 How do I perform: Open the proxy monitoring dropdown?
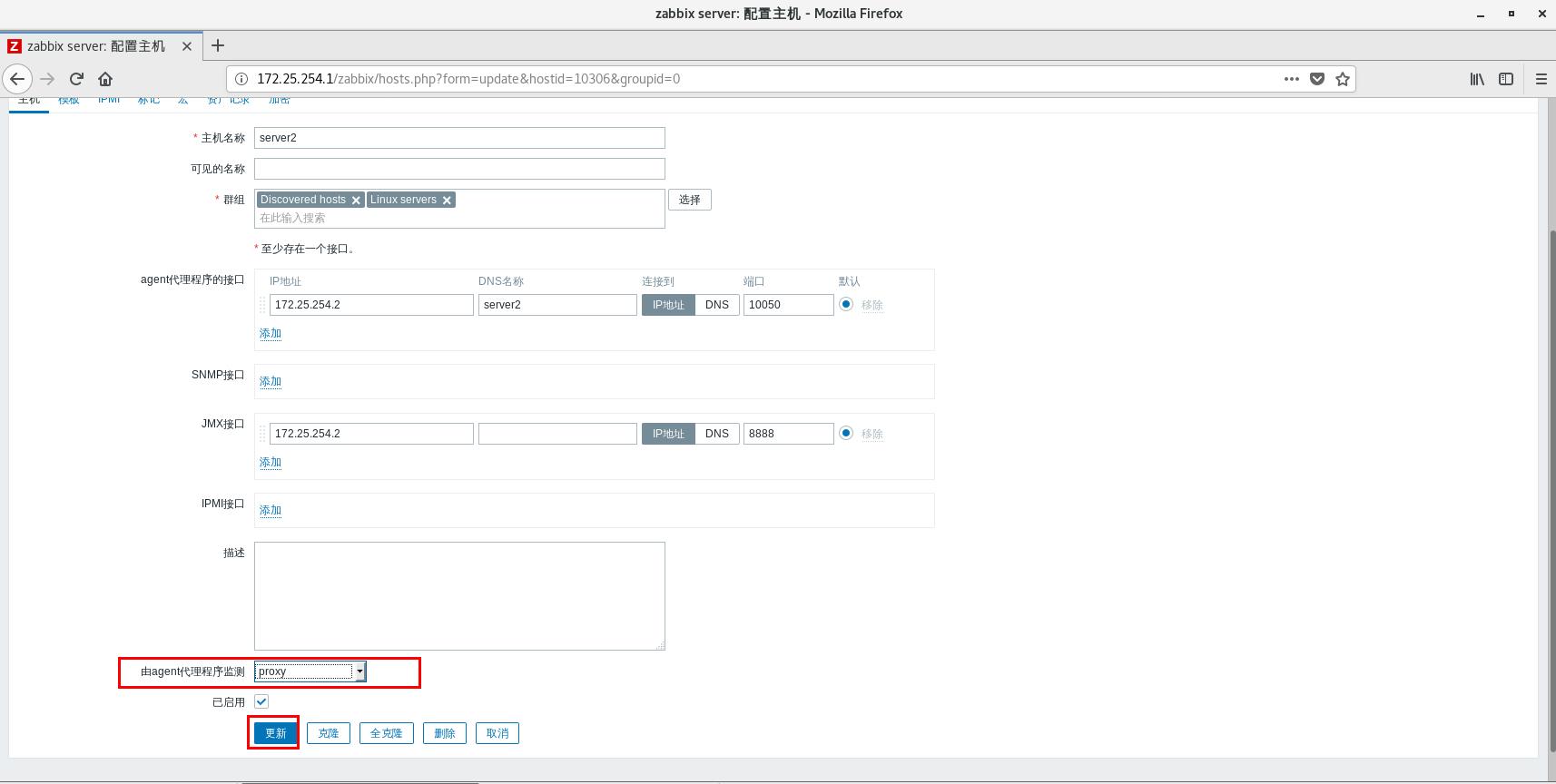click(310, 671)
